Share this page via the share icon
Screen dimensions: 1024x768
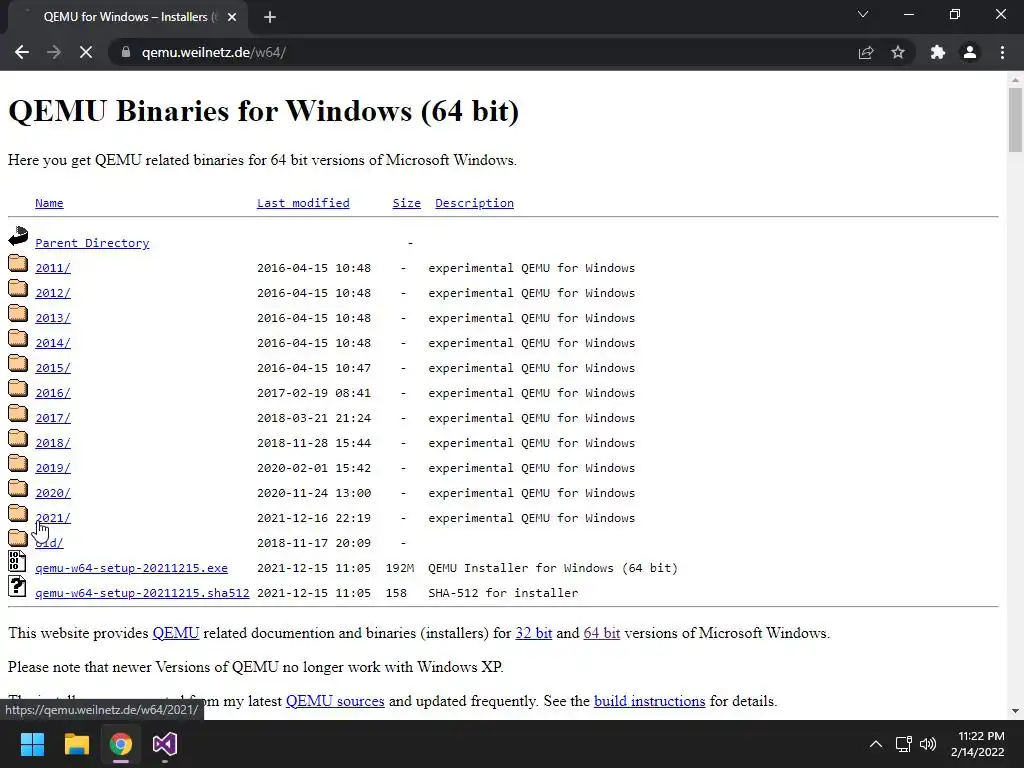click(865, 52)
